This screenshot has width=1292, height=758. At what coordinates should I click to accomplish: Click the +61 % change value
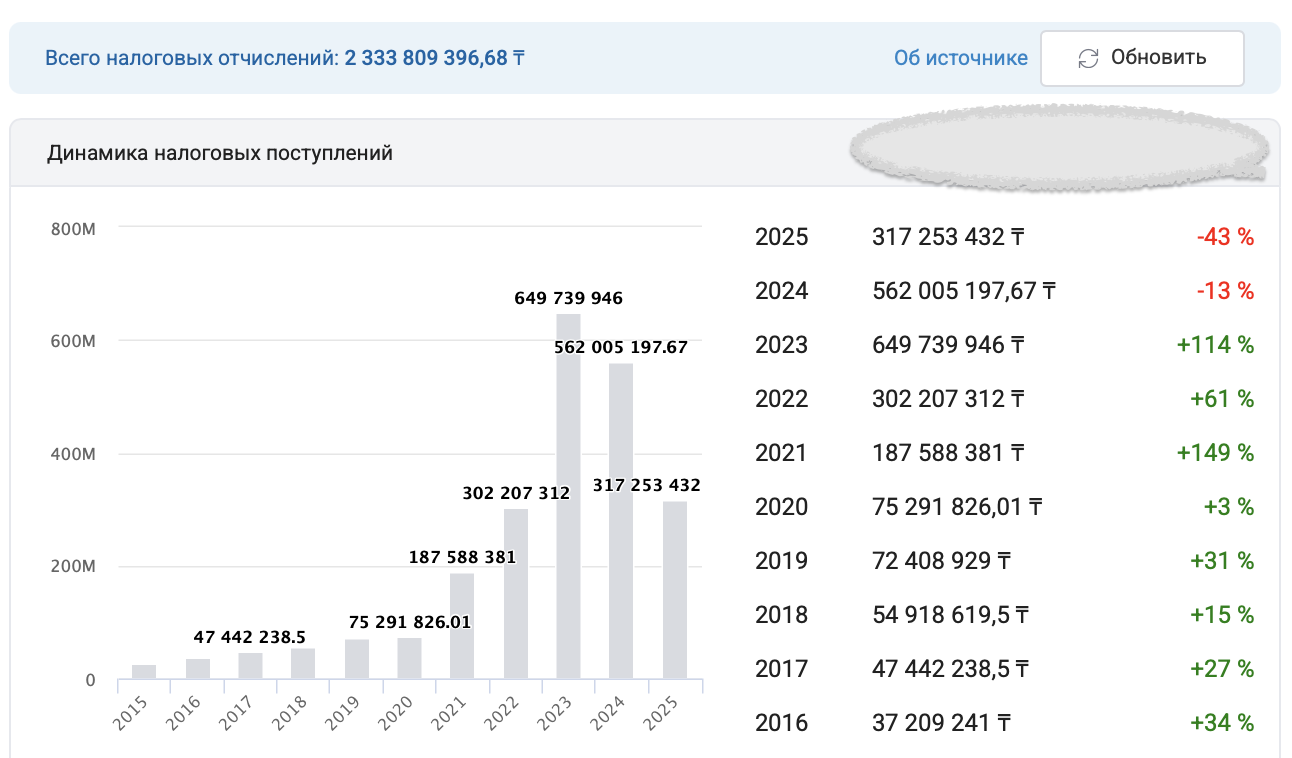pyautogui.click(x=1222, y=399)
